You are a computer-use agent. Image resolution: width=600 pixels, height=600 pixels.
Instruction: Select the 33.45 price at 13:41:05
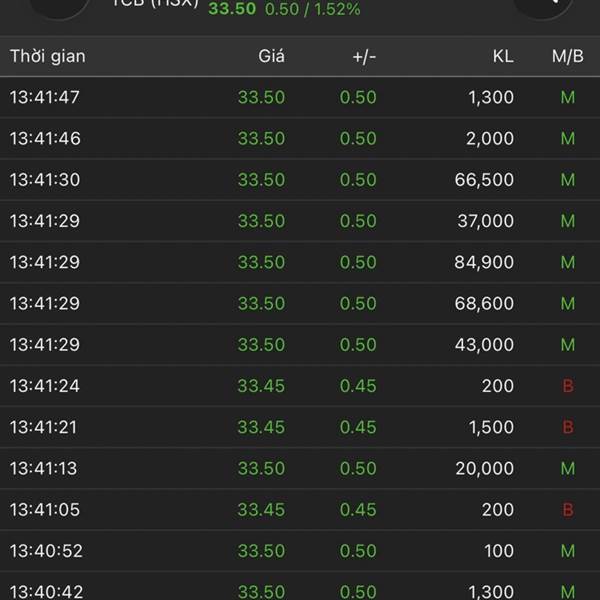[261, 510]
